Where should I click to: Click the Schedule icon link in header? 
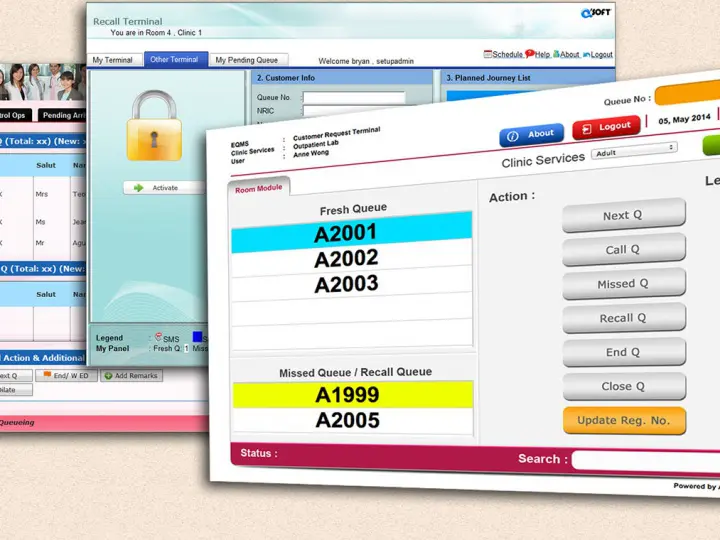(x=503, y=55)
